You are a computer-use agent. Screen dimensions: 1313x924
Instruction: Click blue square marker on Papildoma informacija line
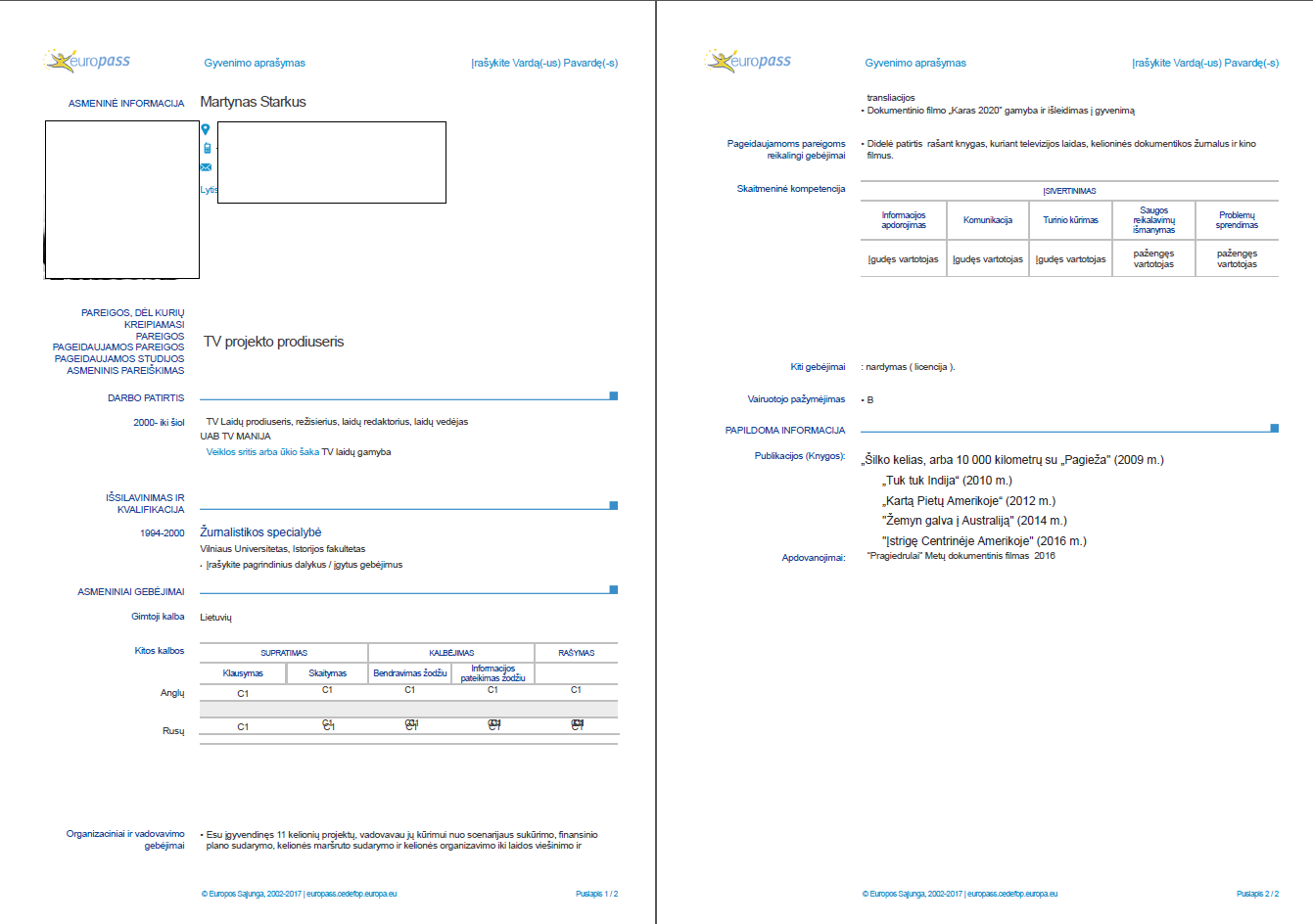tap(1274, 428)
